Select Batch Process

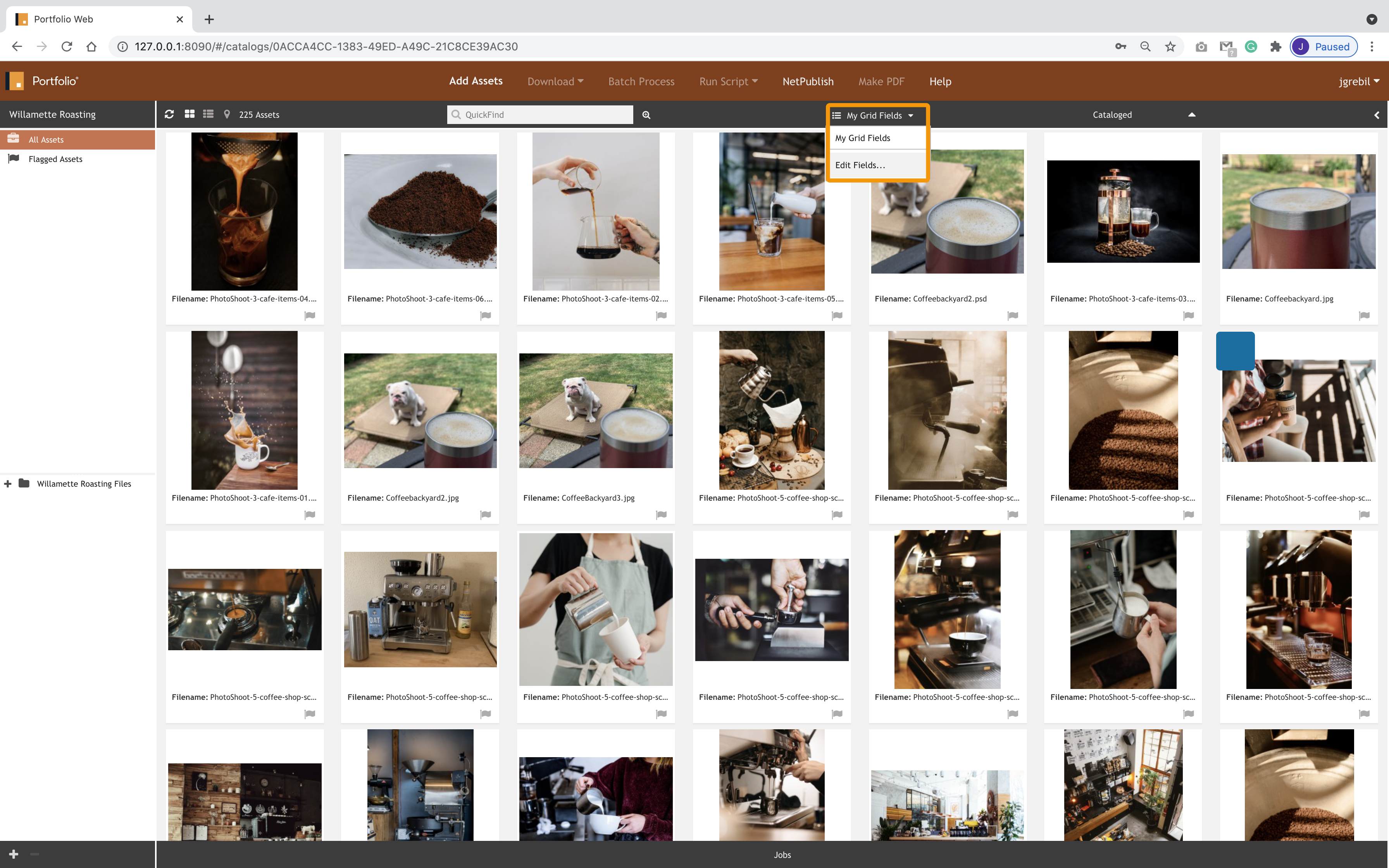coord(641,81)
